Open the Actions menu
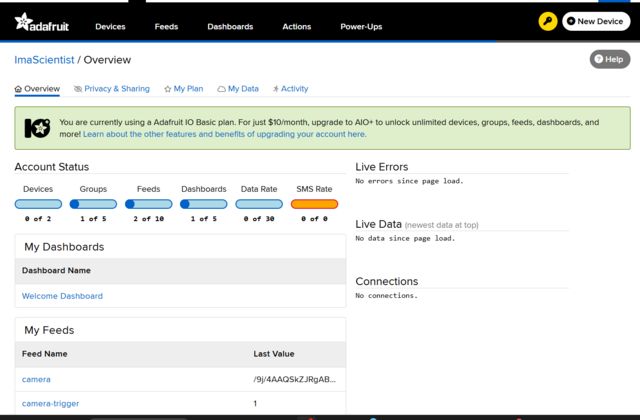 [x=297, y=27]
